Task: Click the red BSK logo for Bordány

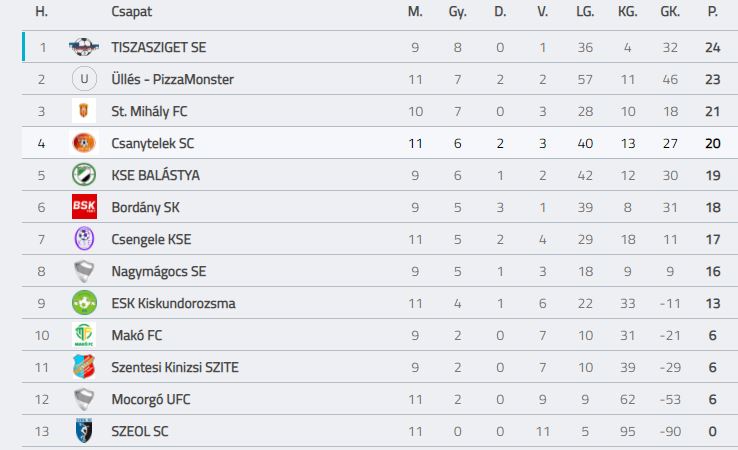Action: click(x=84, y=207)
